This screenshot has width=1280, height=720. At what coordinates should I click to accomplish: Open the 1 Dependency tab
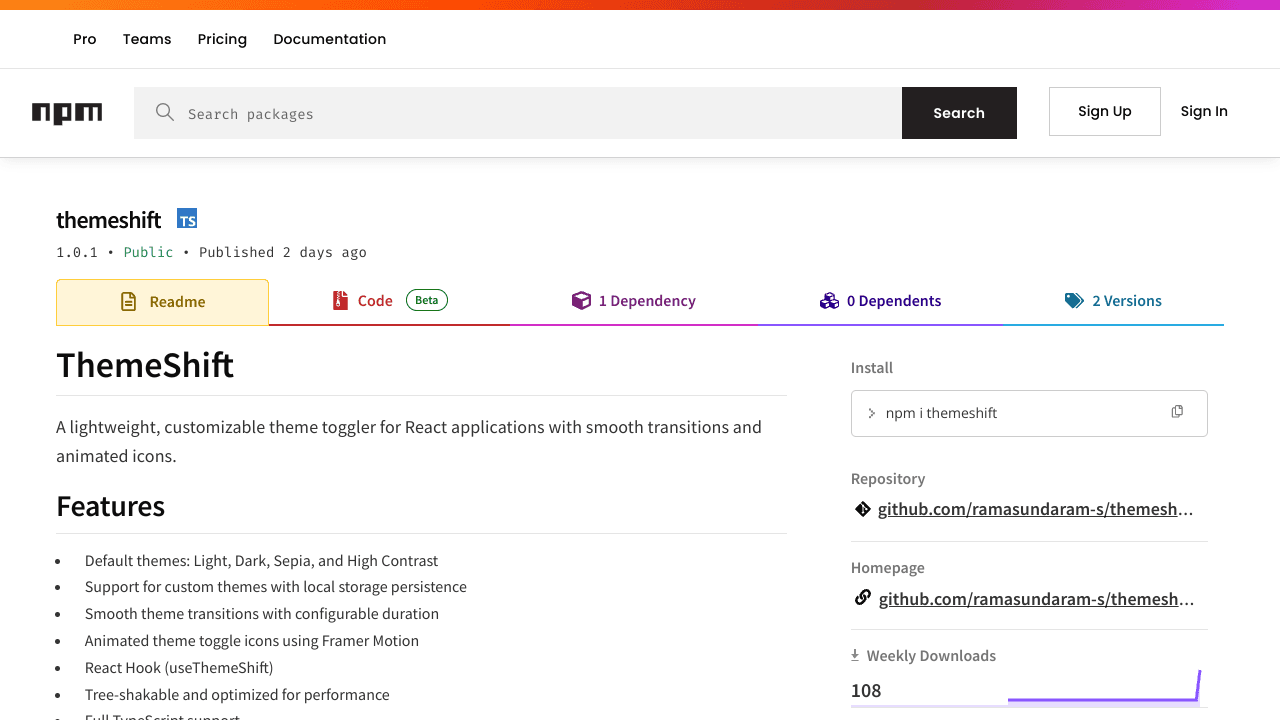[633, 301]
